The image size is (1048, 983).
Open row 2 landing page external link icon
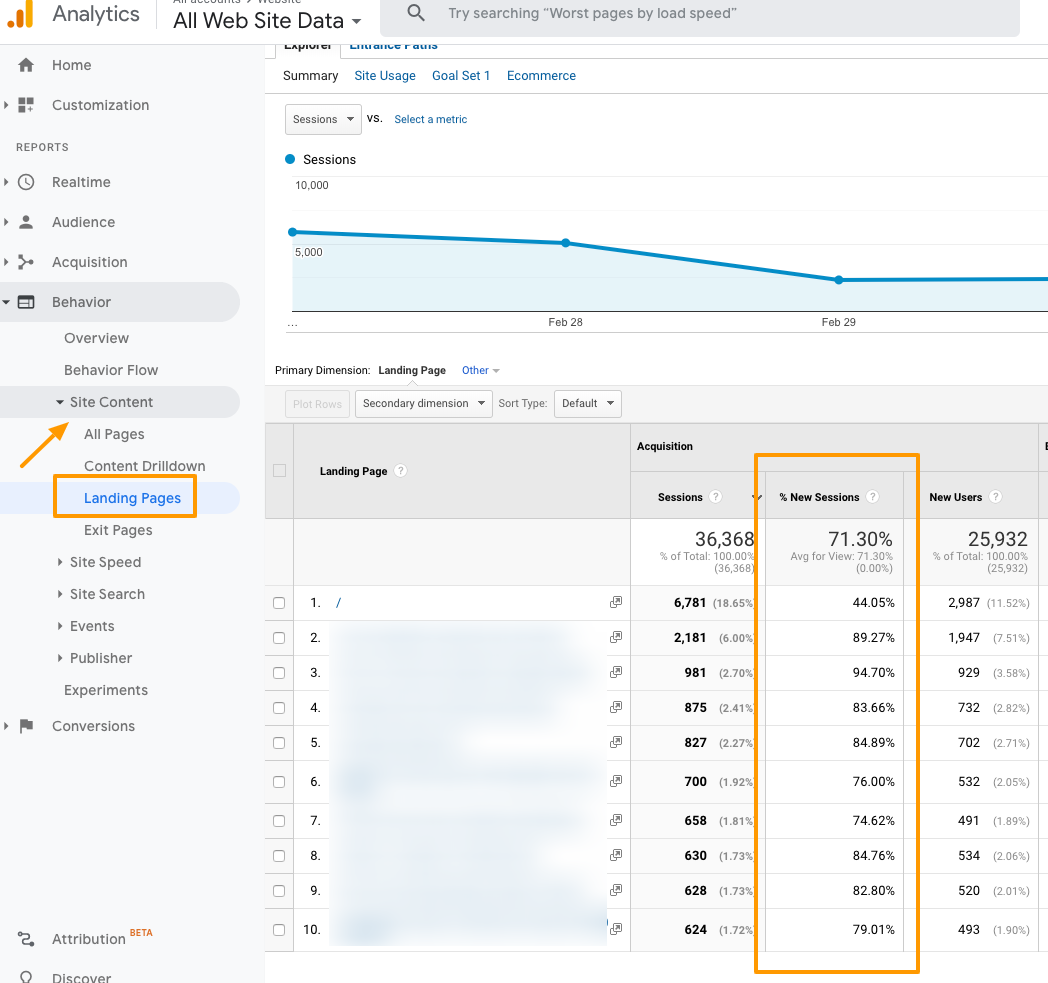616,637
